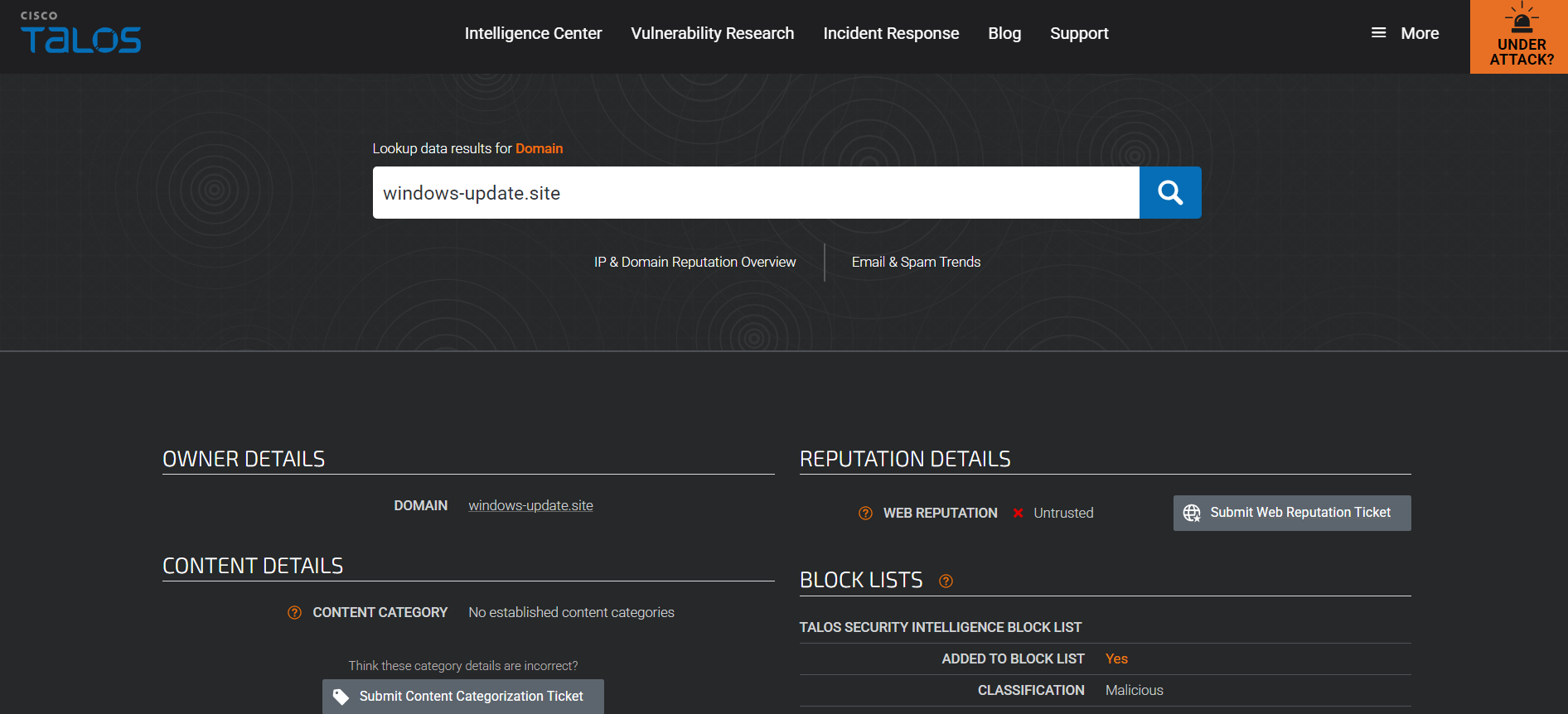Image resolution: width=1568 pixels, height=714 pixels.
Task: Switch to IP & Domain Reputation Overview
Action: click(694, 262)
